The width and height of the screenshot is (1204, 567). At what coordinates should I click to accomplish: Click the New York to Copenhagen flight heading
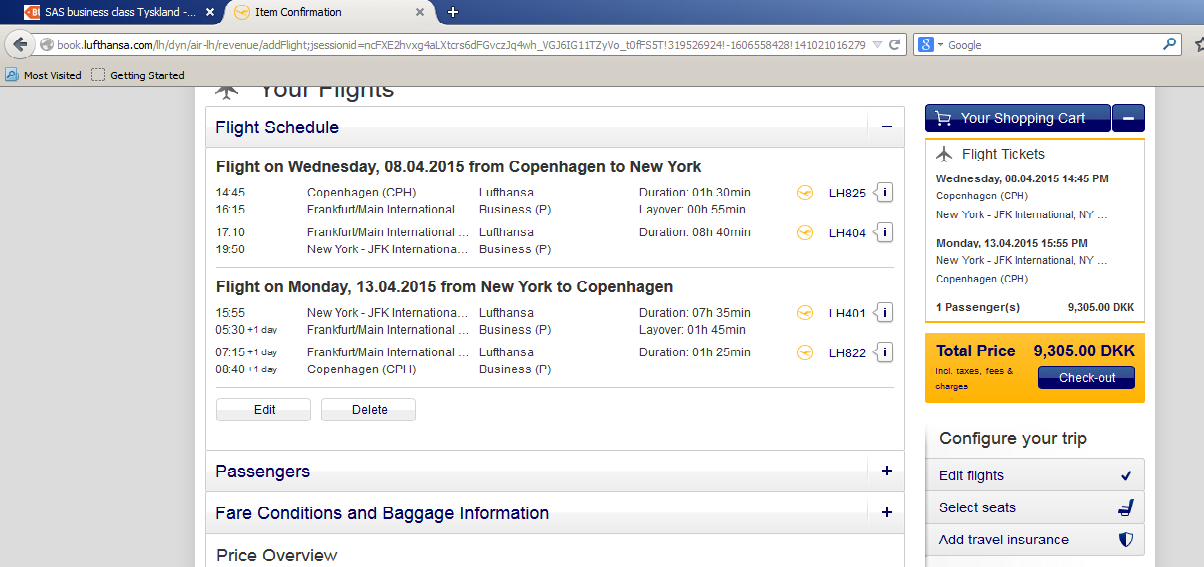pos(445,287)
